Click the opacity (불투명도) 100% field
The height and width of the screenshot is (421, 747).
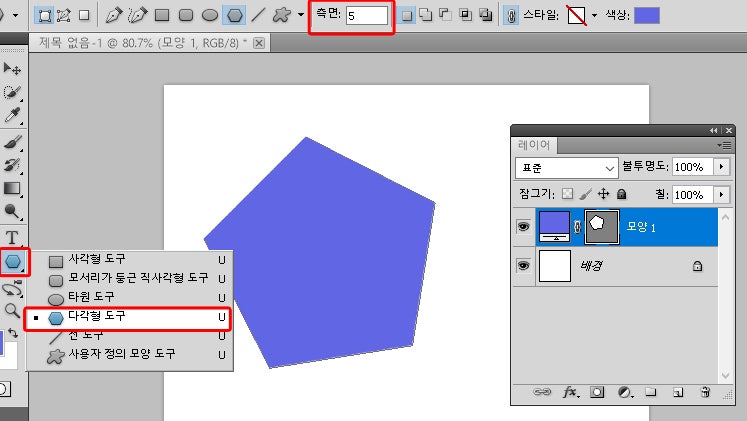click(x=693, y=167)
